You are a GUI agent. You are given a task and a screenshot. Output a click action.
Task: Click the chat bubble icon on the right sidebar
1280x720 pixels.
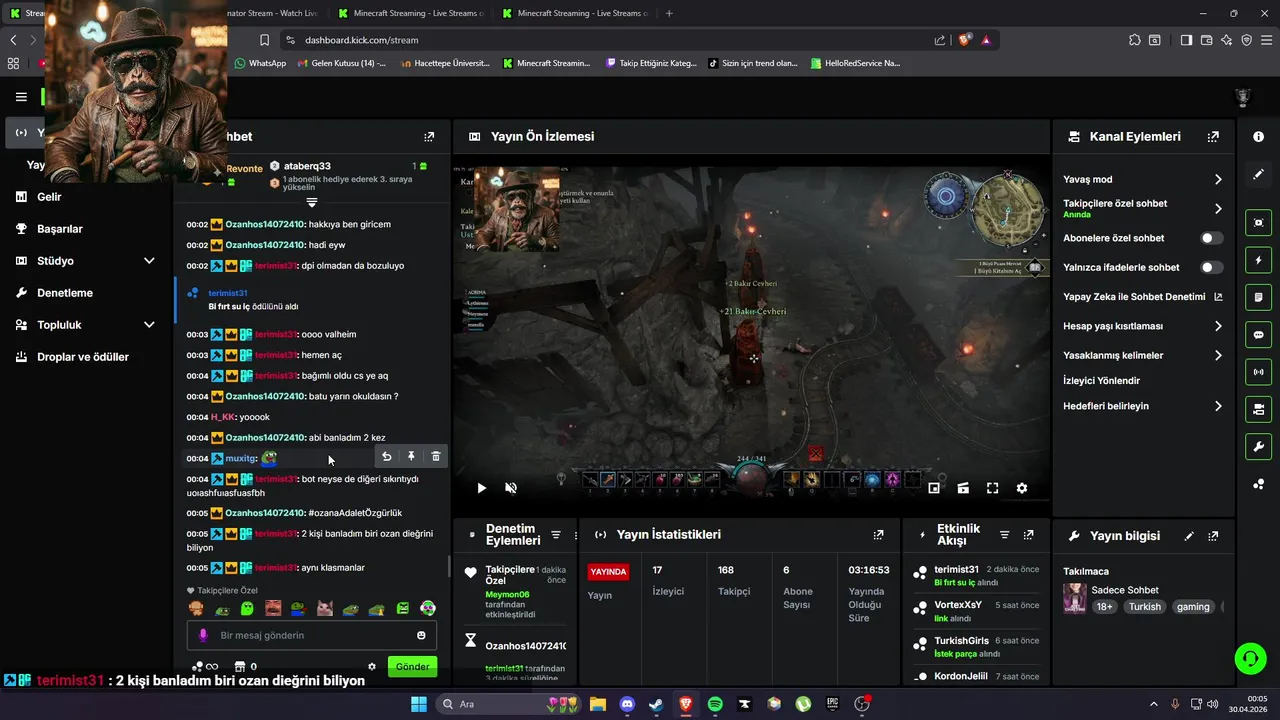tap(1258, 335)
